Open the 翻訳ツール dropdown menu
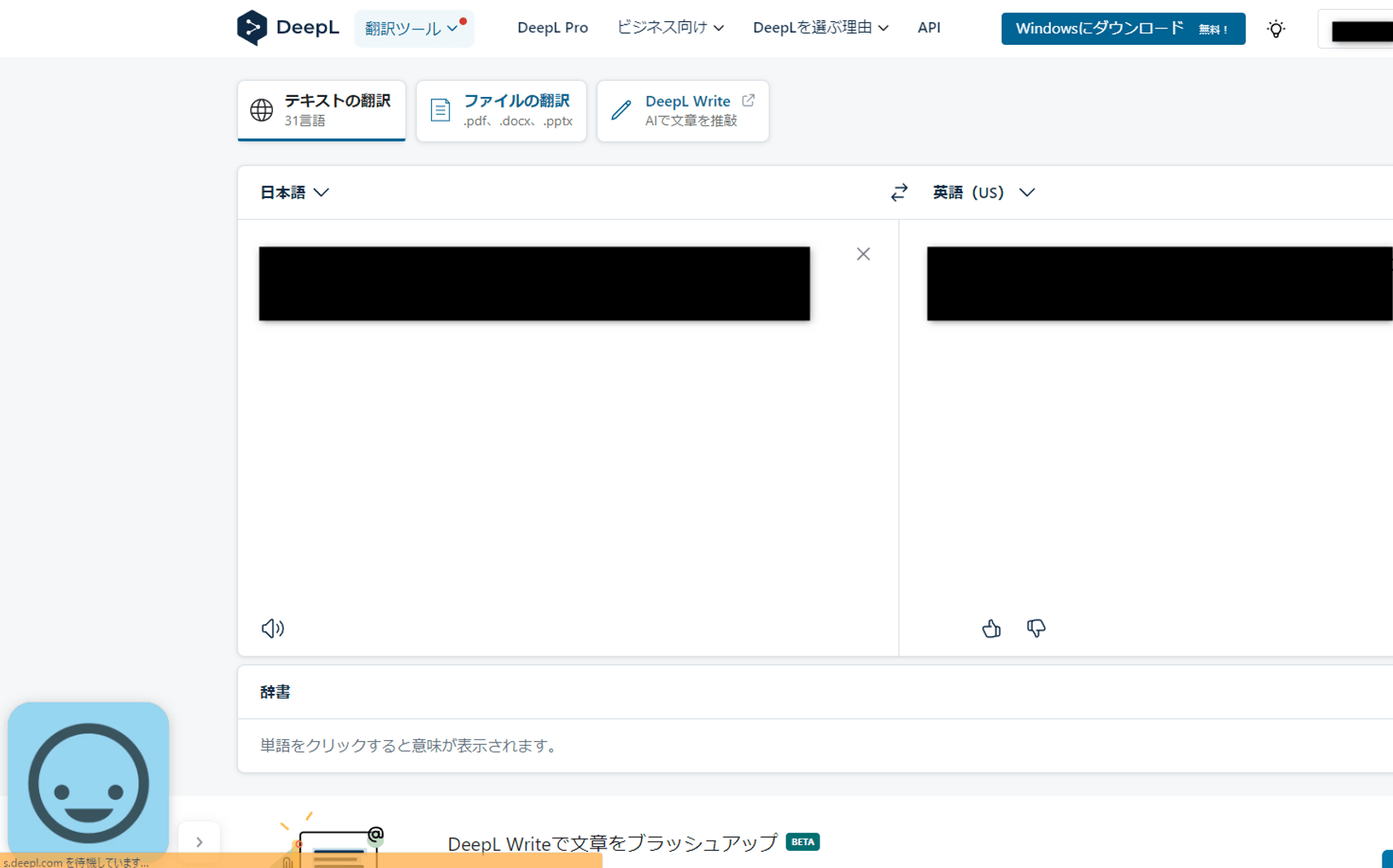This screenshot has width=1393, height=868. 414,28
